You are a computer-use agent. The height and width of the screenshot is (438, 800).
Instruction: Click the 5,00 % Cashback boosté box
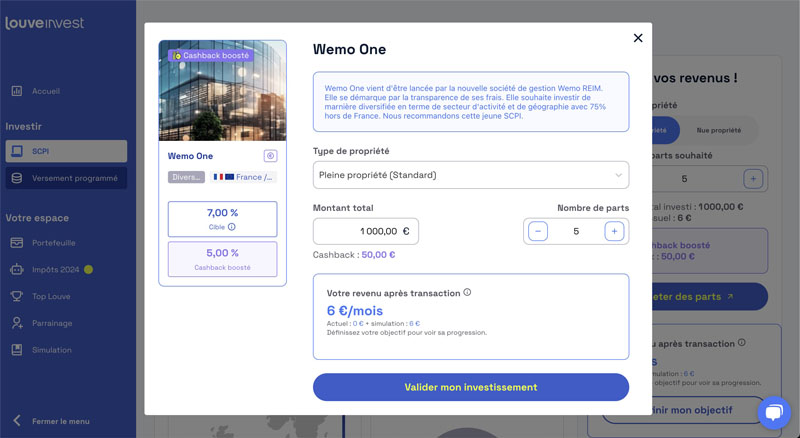[222, 259]
